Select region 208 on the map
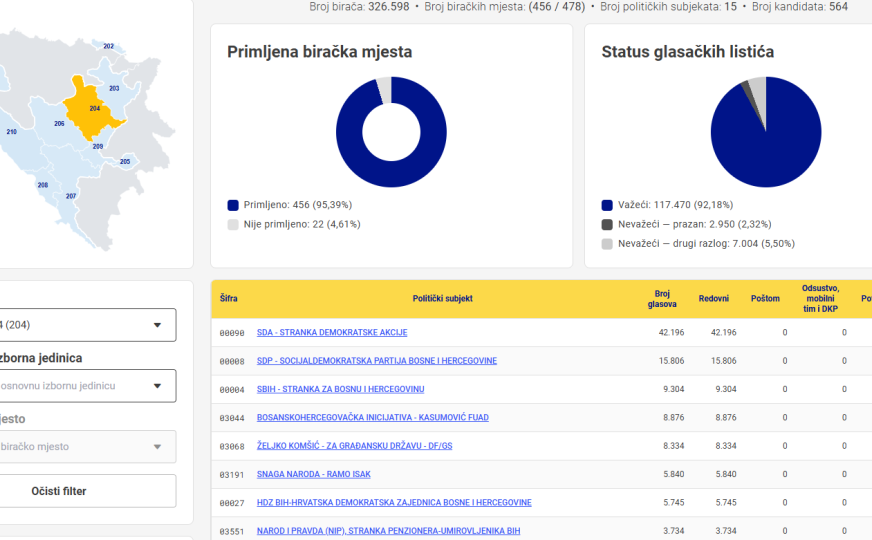Screen dimensions: 872x540 coord(43,185)
